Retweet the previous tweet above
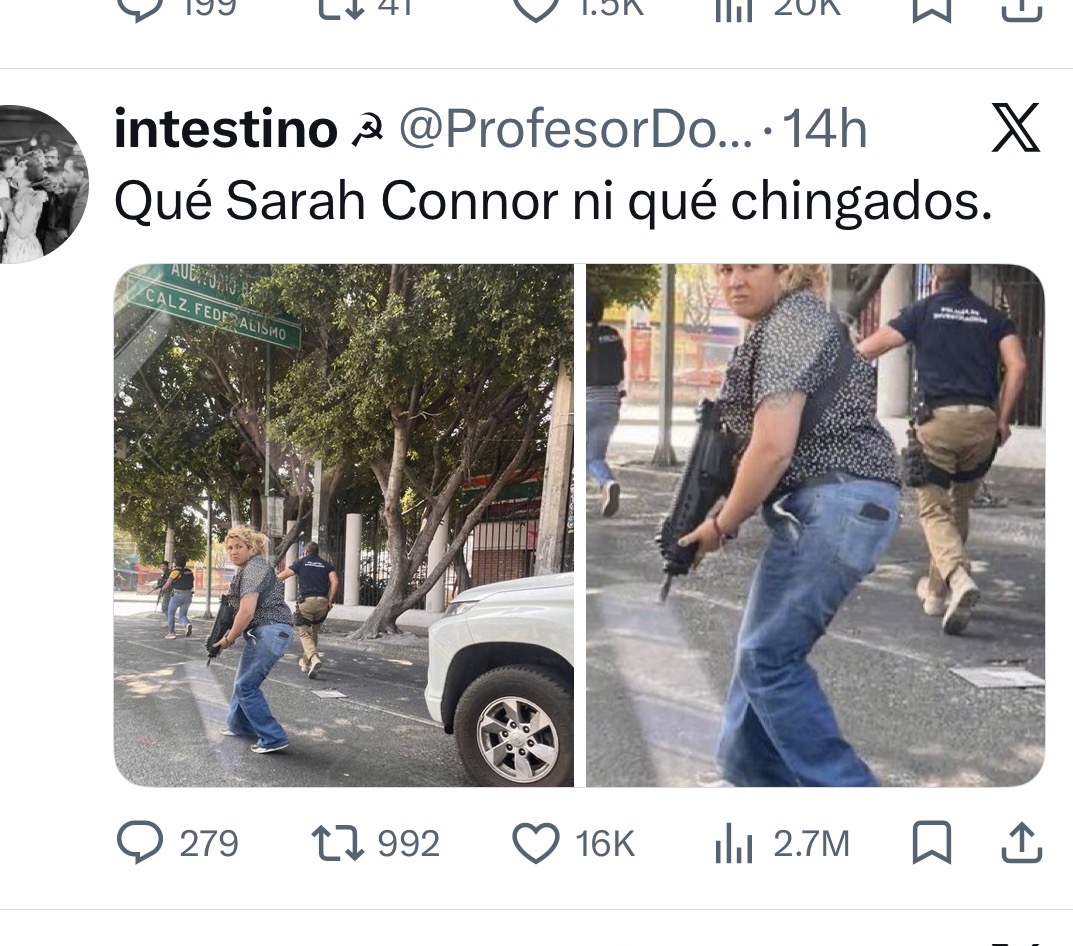 coord(366,8)
